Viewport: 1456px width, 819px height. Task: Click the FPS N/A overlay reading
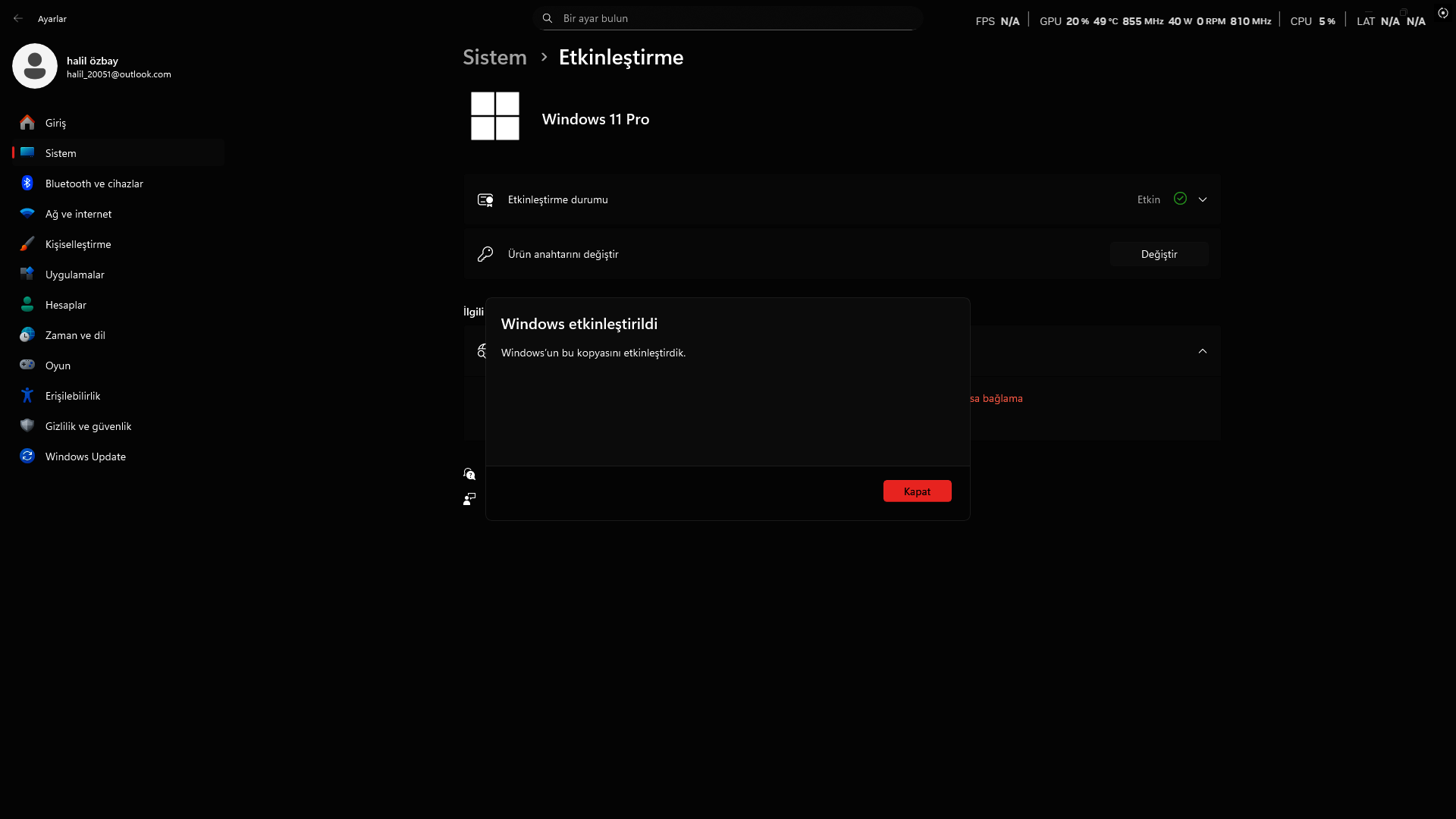997,21
